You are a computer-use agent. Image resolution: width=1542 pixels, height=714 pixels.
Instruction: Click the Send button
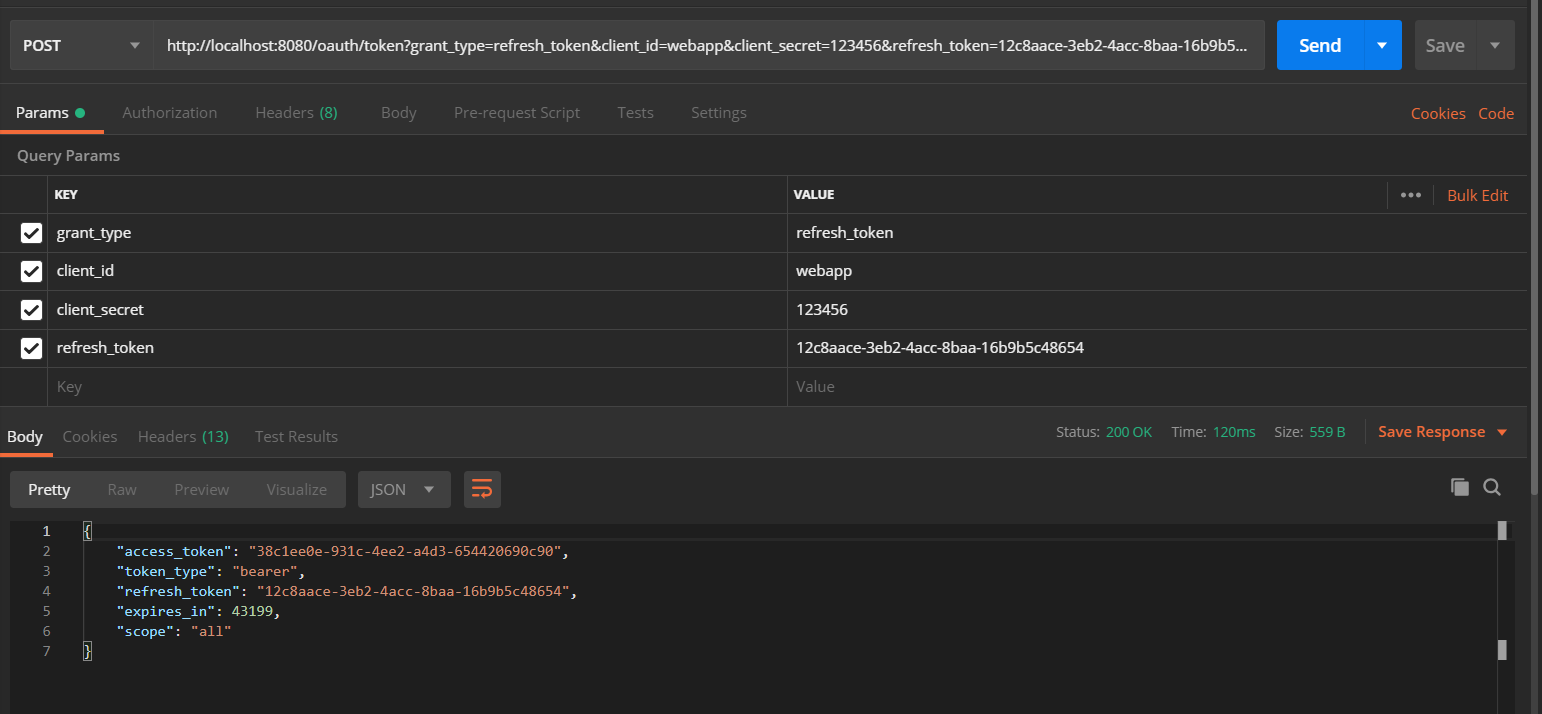tap(1320, 45)
